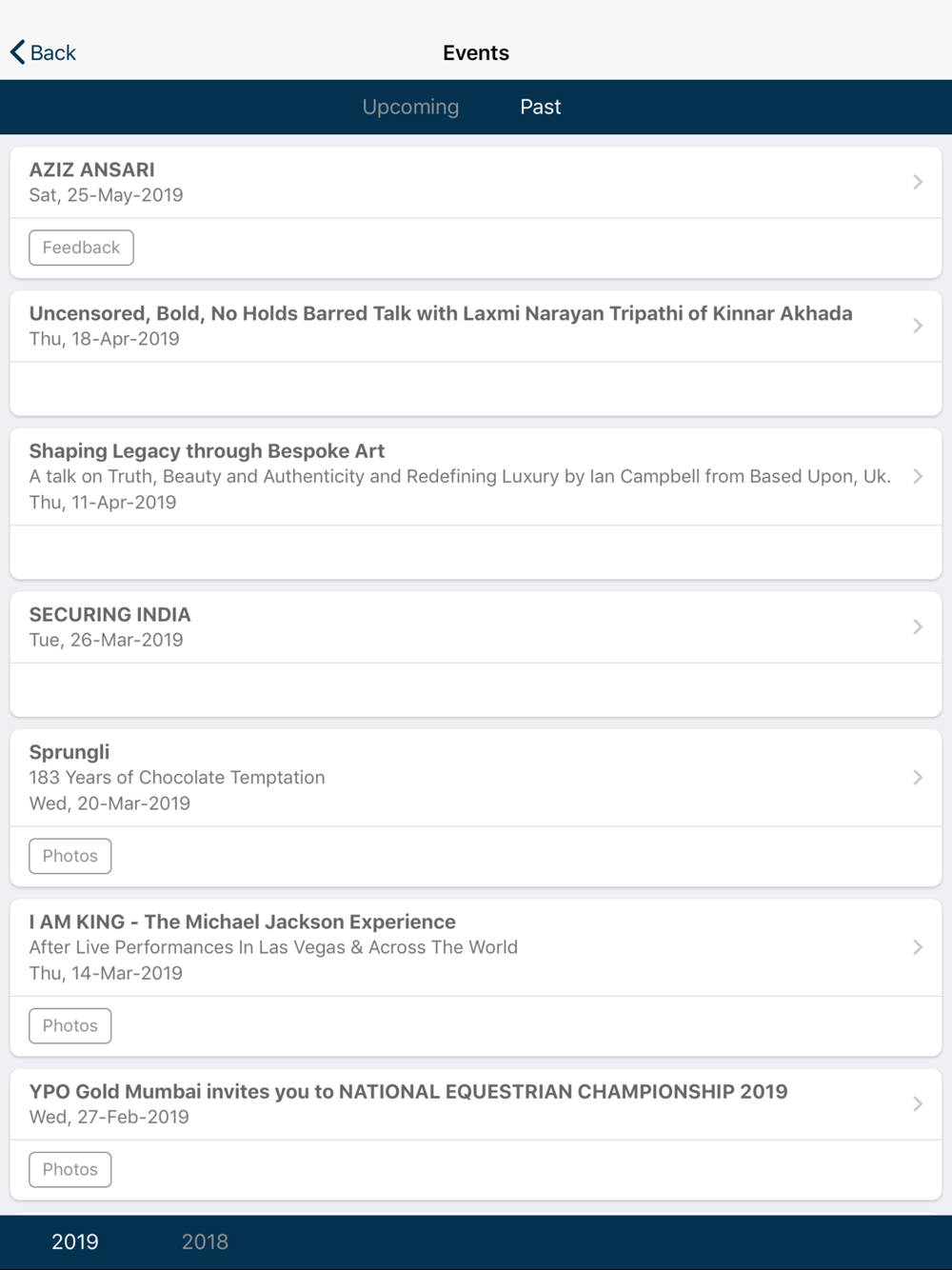Tap I AM KING event chevron
Screen dimensions: 952x1270
pyautogui.click(x=917, y=947)
